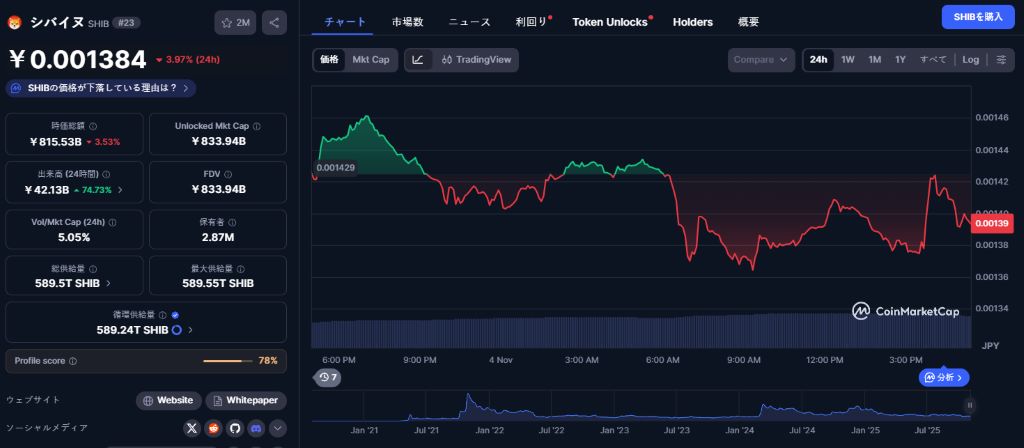The width and height of the screenshot is (1024, 448).
Task: Open the Reddit social media link
Action: tap(214, 428)
